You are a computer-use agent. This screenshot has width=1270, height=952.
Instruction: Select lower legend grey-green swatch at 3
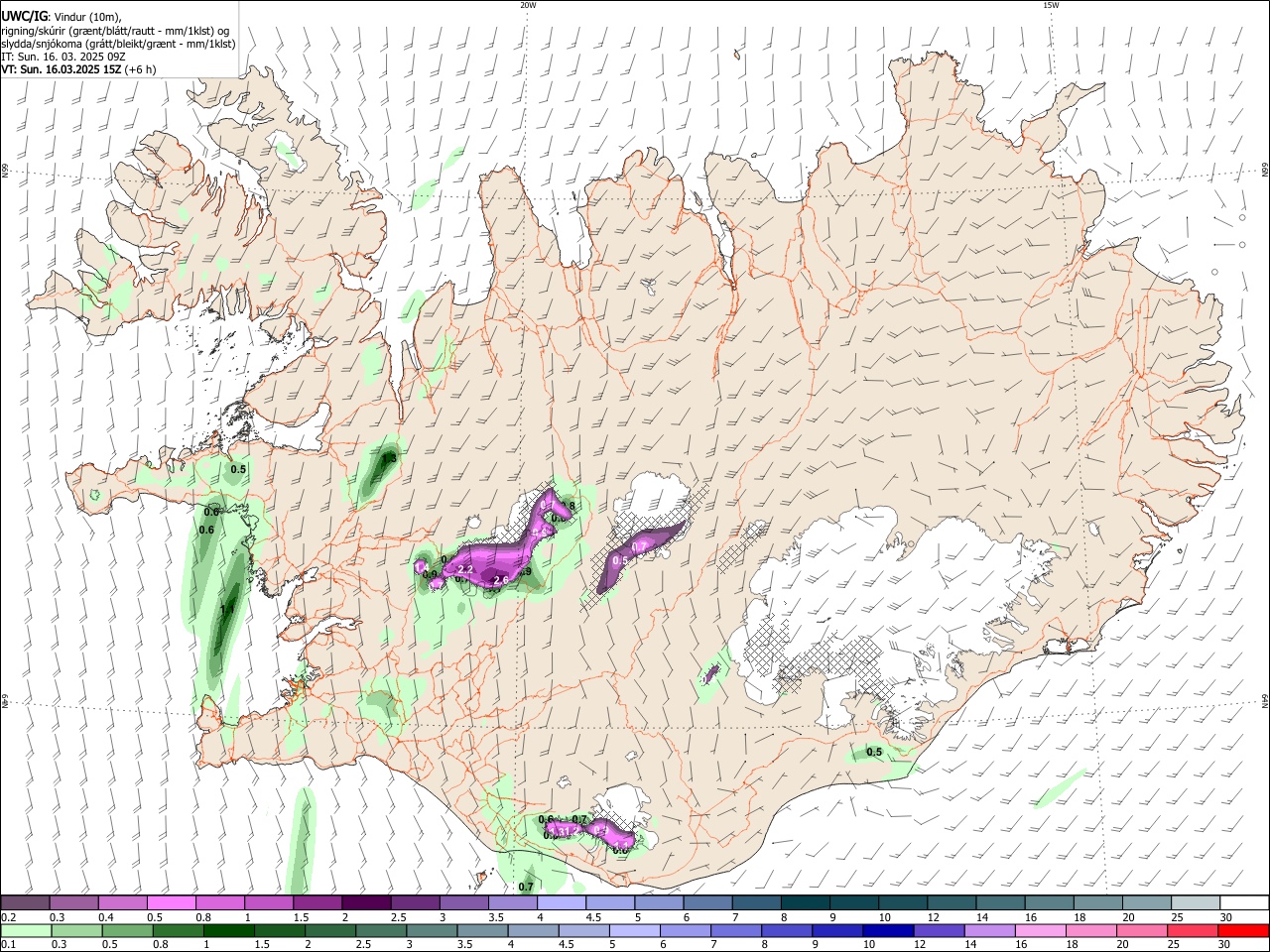point(432,930)
